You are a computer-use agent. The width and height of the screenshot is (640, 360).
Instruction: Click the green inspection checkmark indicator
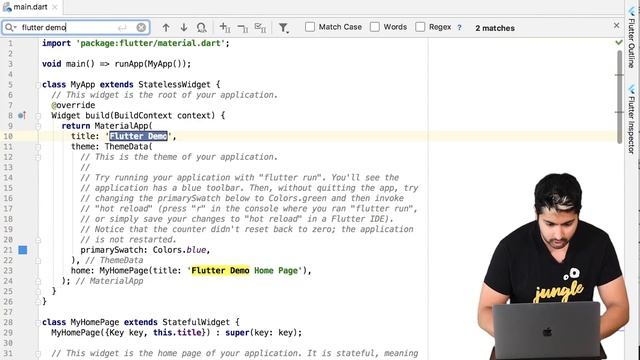pyautogui.click(x=619, y=42)
